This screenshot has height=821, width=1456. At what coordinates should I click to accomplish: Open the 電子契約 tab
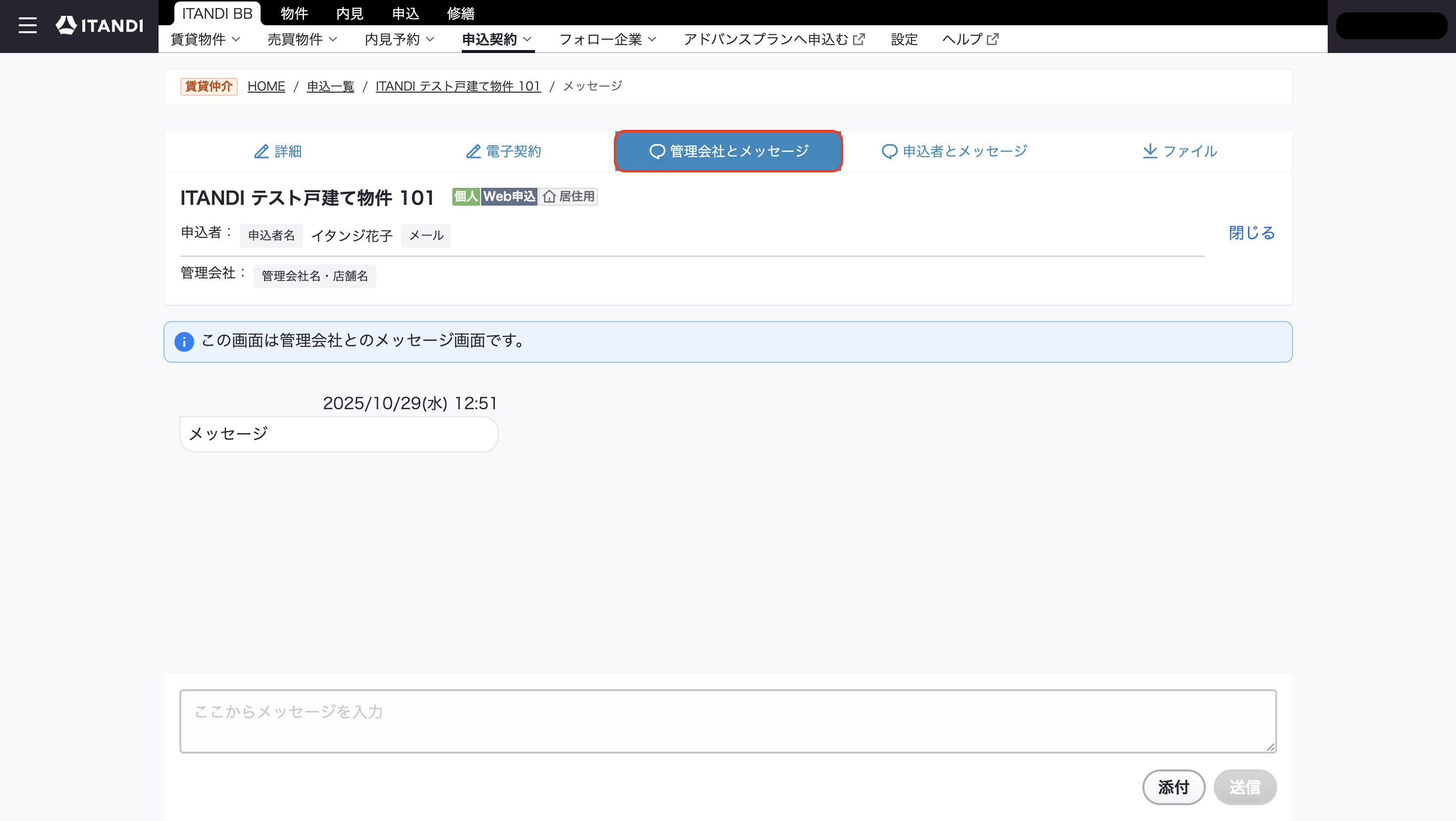tap(503, 152)
